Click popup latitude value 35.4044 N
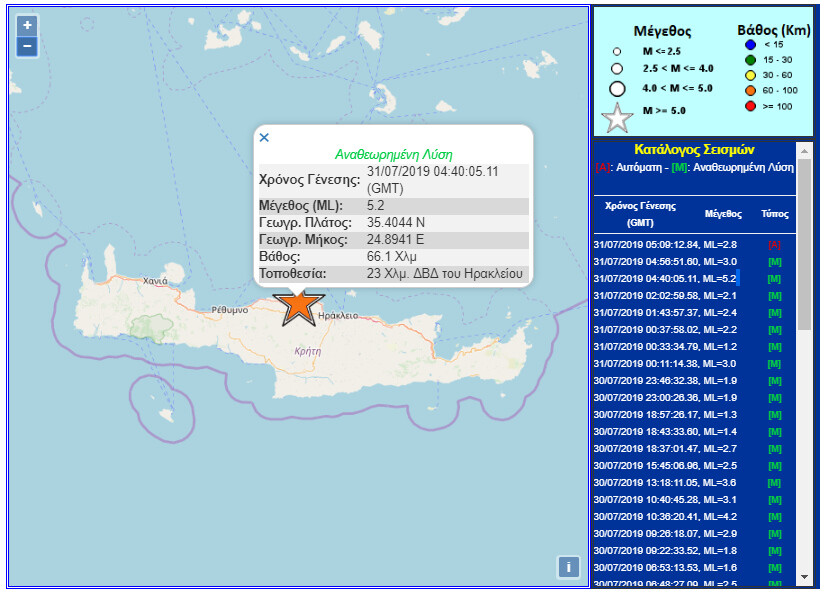This screenshot has height=596, width=827. pos(396,223)
